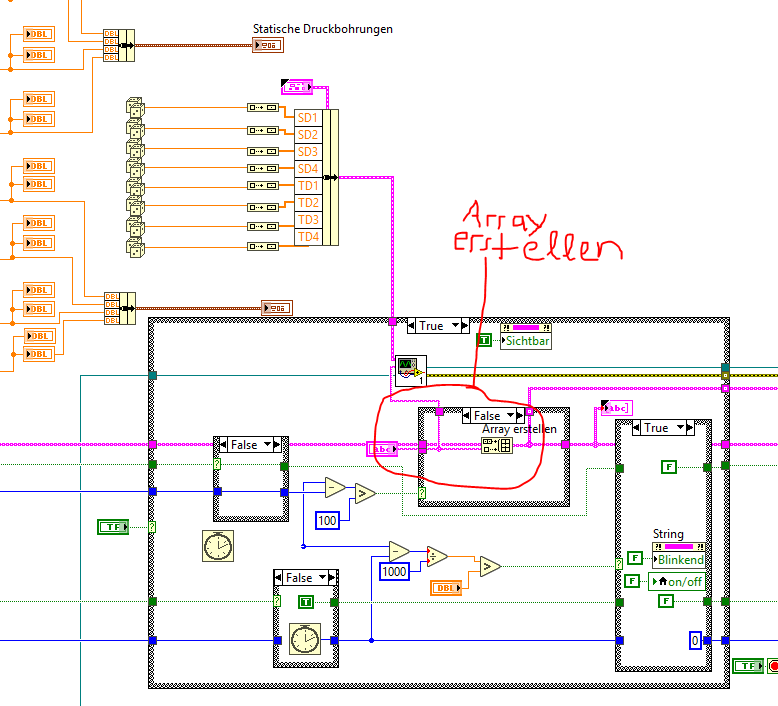
Task: Click the case selector terminal of Array erstellen case
Action: [x=422, y=493]
